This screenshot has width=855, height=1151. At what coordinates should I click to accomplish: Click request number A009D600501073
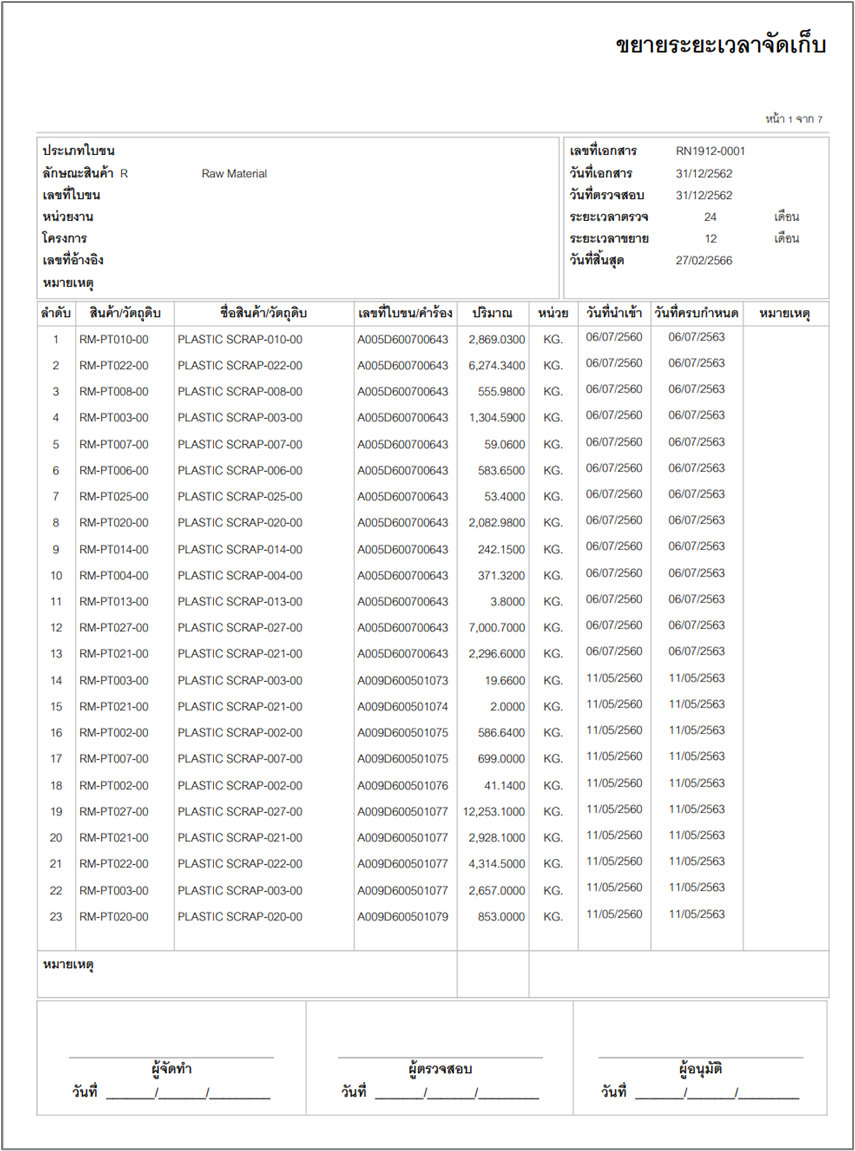[x=403, y=681]
